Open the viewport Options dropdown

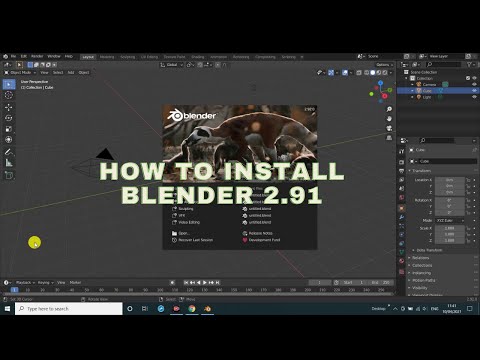(x=384, y=65)
